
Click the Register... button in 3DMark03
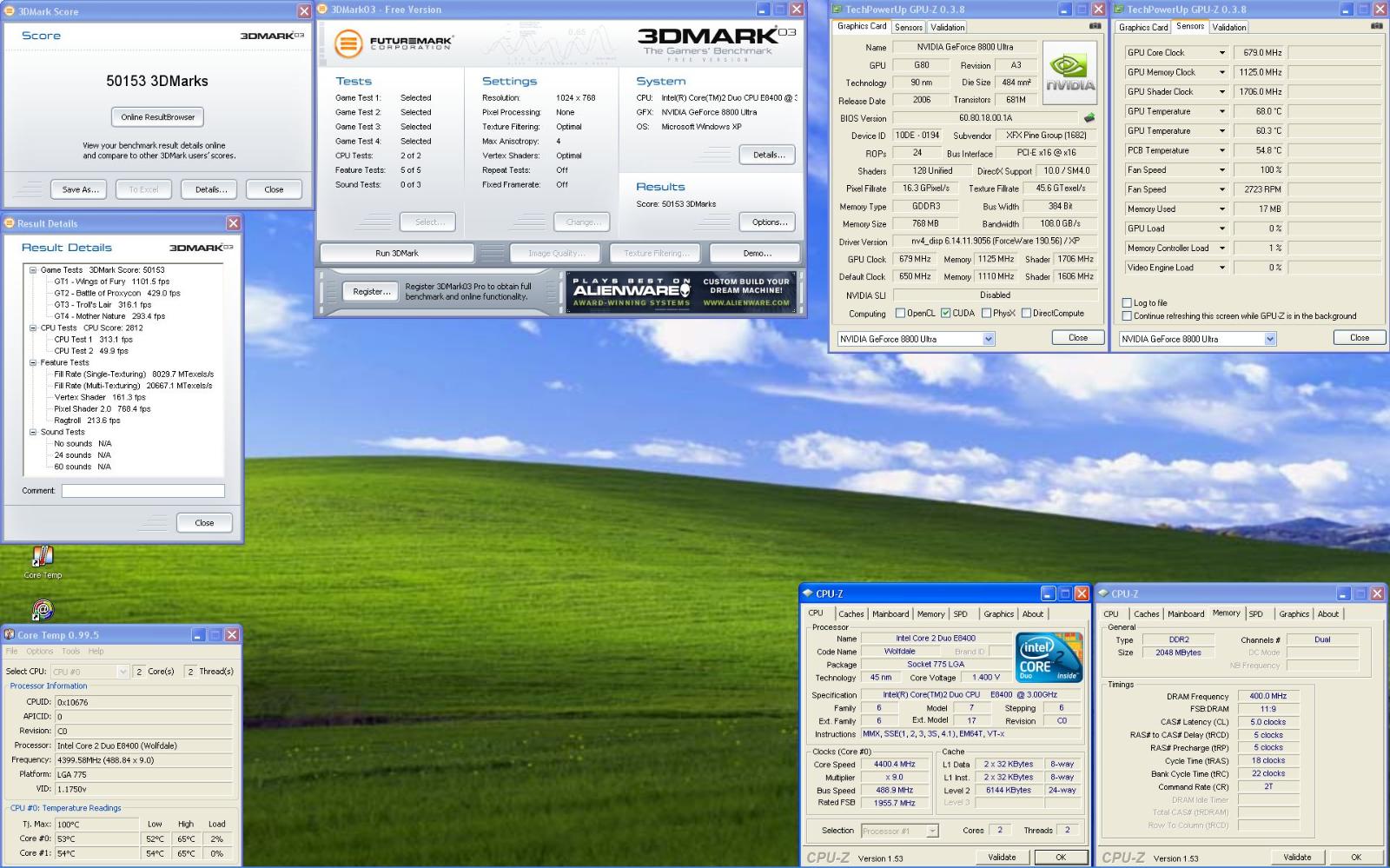tap(371, 292)
